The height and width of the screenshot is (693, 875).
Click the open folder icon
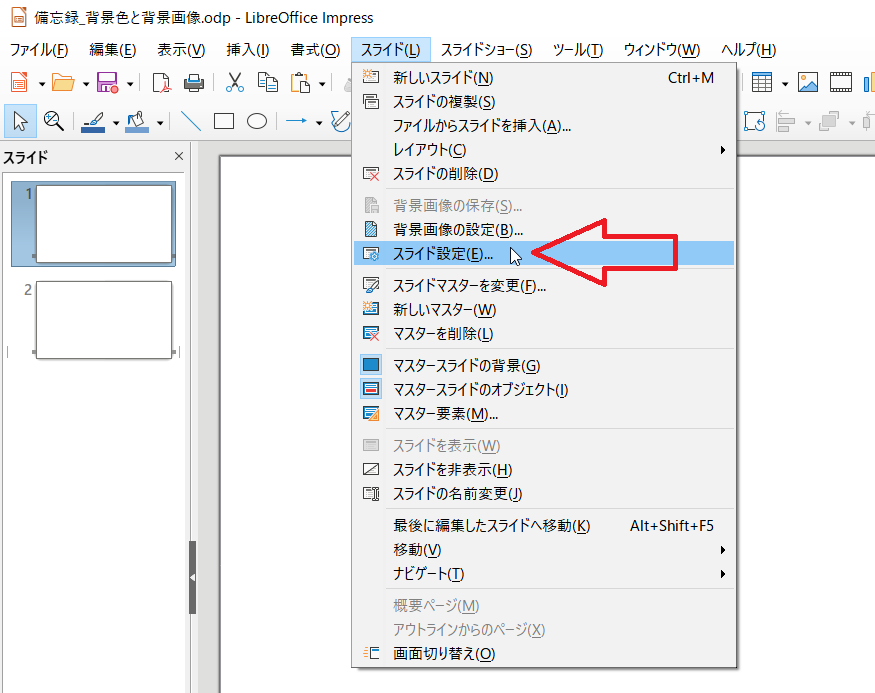click(x=63, y=83)
